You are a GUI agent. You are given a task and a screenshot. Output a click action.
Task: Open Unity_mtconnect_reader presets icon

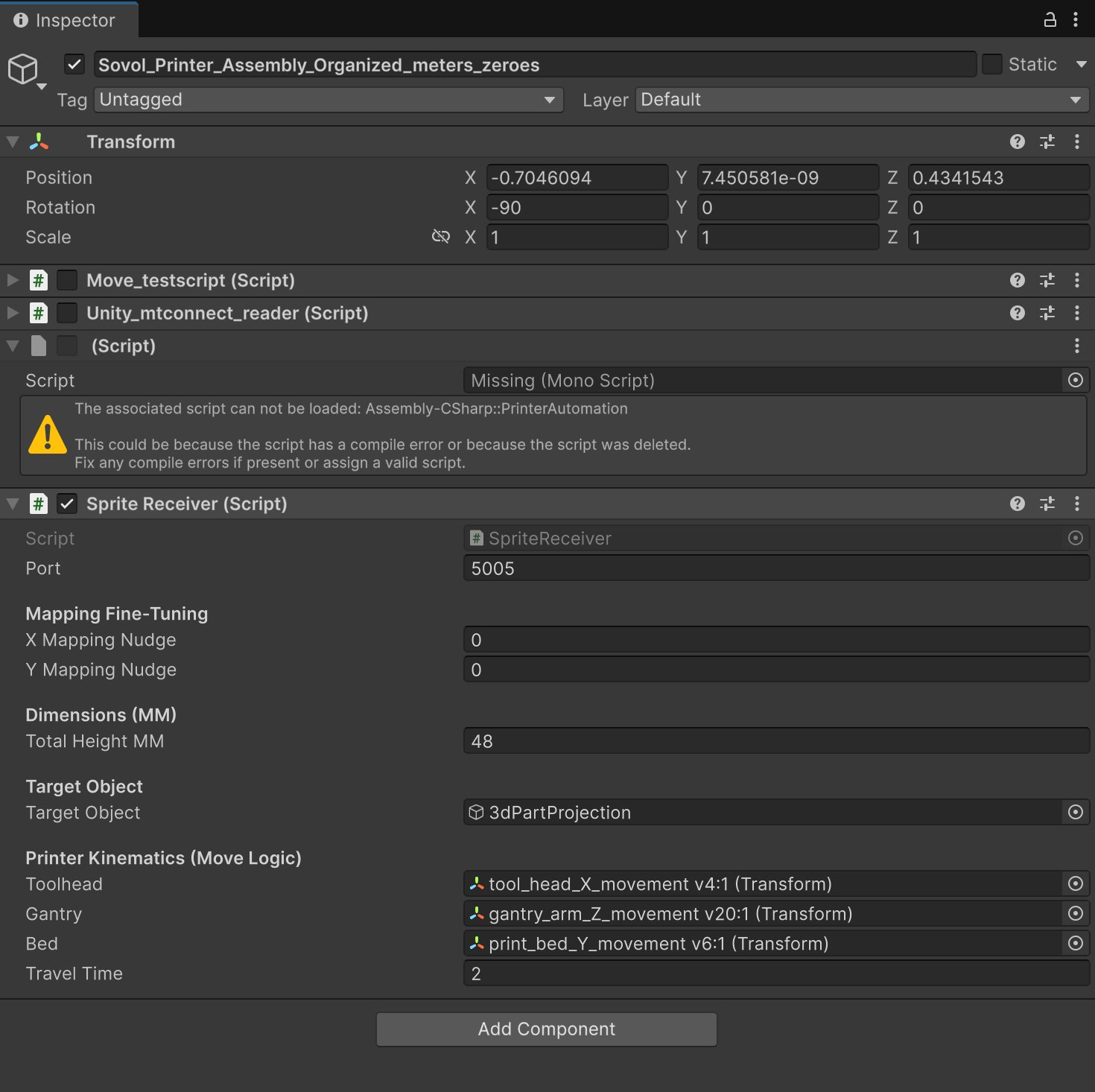1047,313
